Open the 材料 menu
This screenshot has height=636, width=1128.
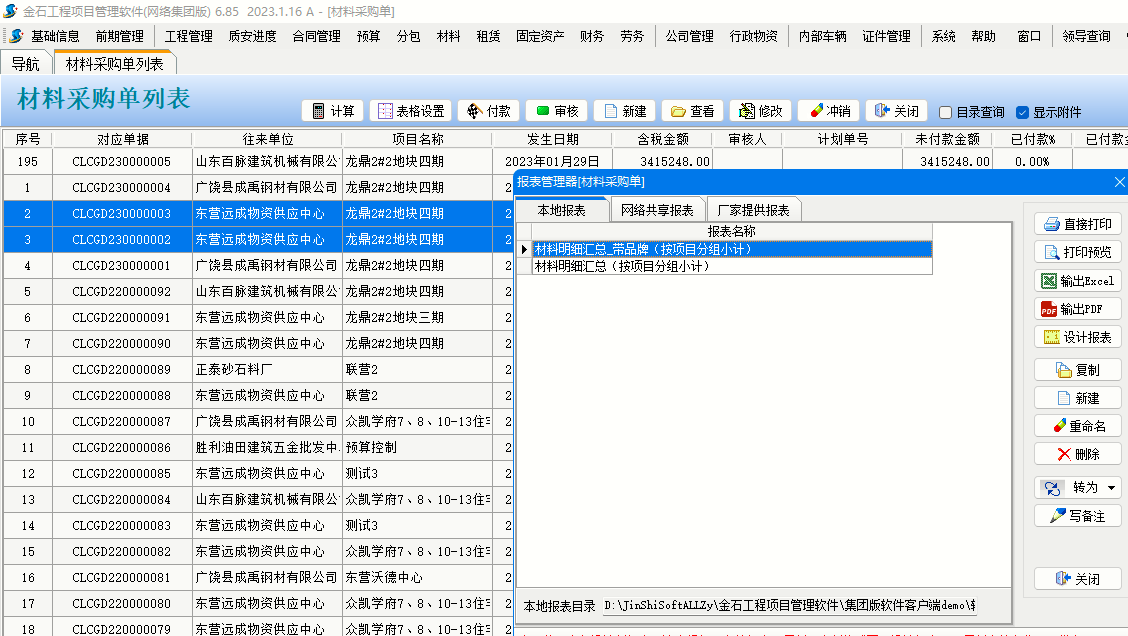(x=448, y=36)
